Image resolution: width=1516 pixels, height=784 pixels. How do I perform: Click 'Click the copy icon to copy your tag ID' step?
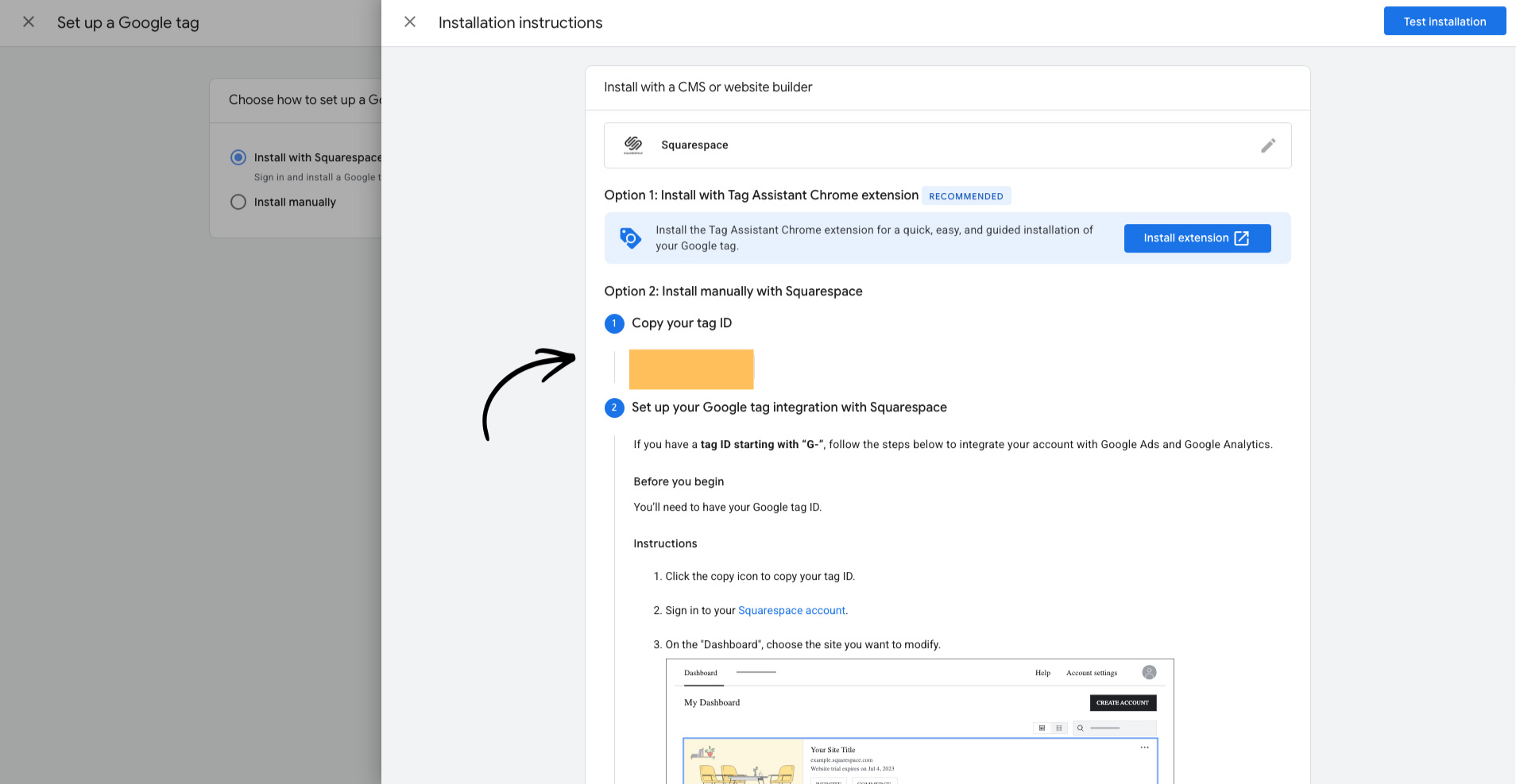click(760, 577)
